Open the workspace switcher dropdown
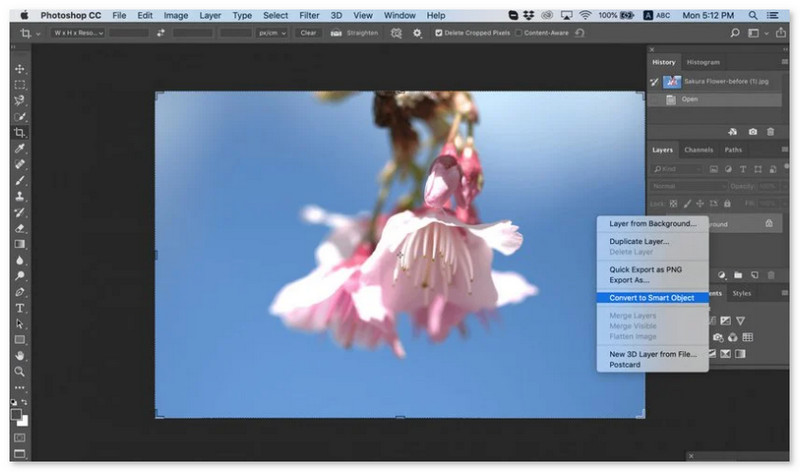This screenshot has height=472, width=800. pos(757,33)
